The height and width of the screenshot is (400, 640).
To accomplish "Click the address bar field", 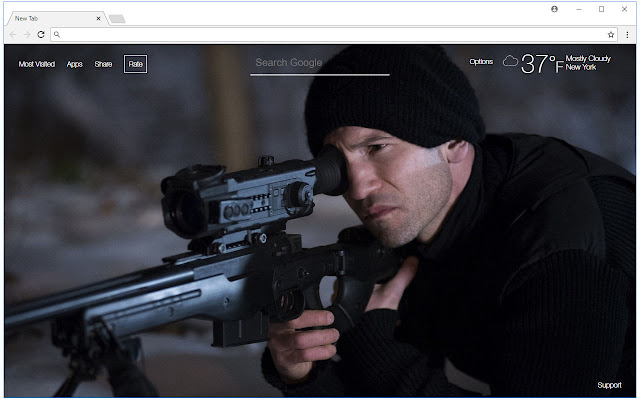I will coord(333,35).
